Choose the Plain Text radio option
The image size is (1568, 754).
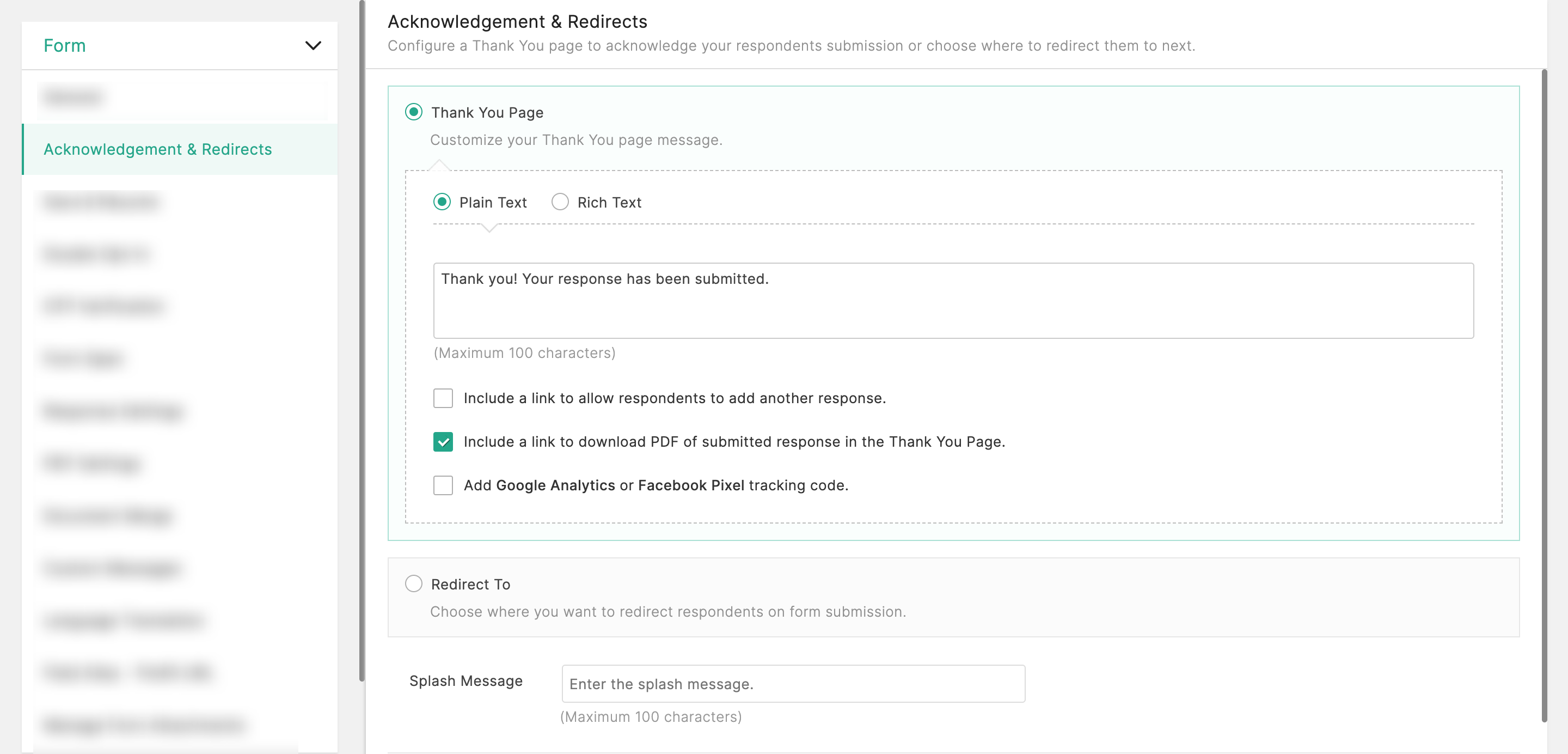(x=443, y=202)
